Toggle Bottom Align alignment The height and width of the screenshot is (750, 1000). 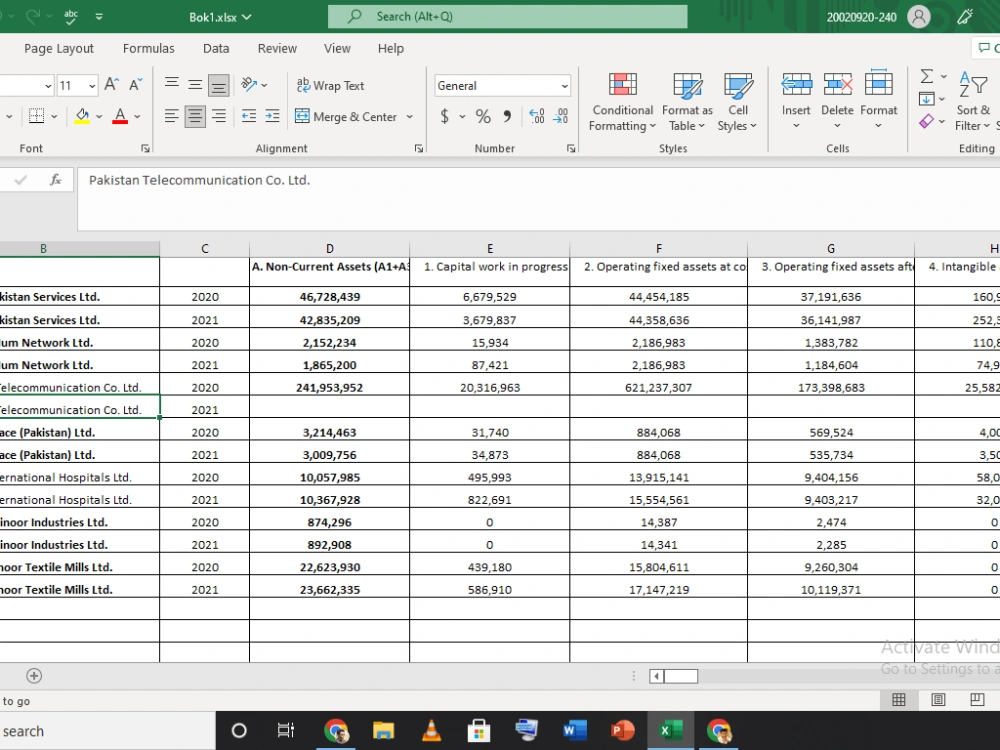click(219, 84)
